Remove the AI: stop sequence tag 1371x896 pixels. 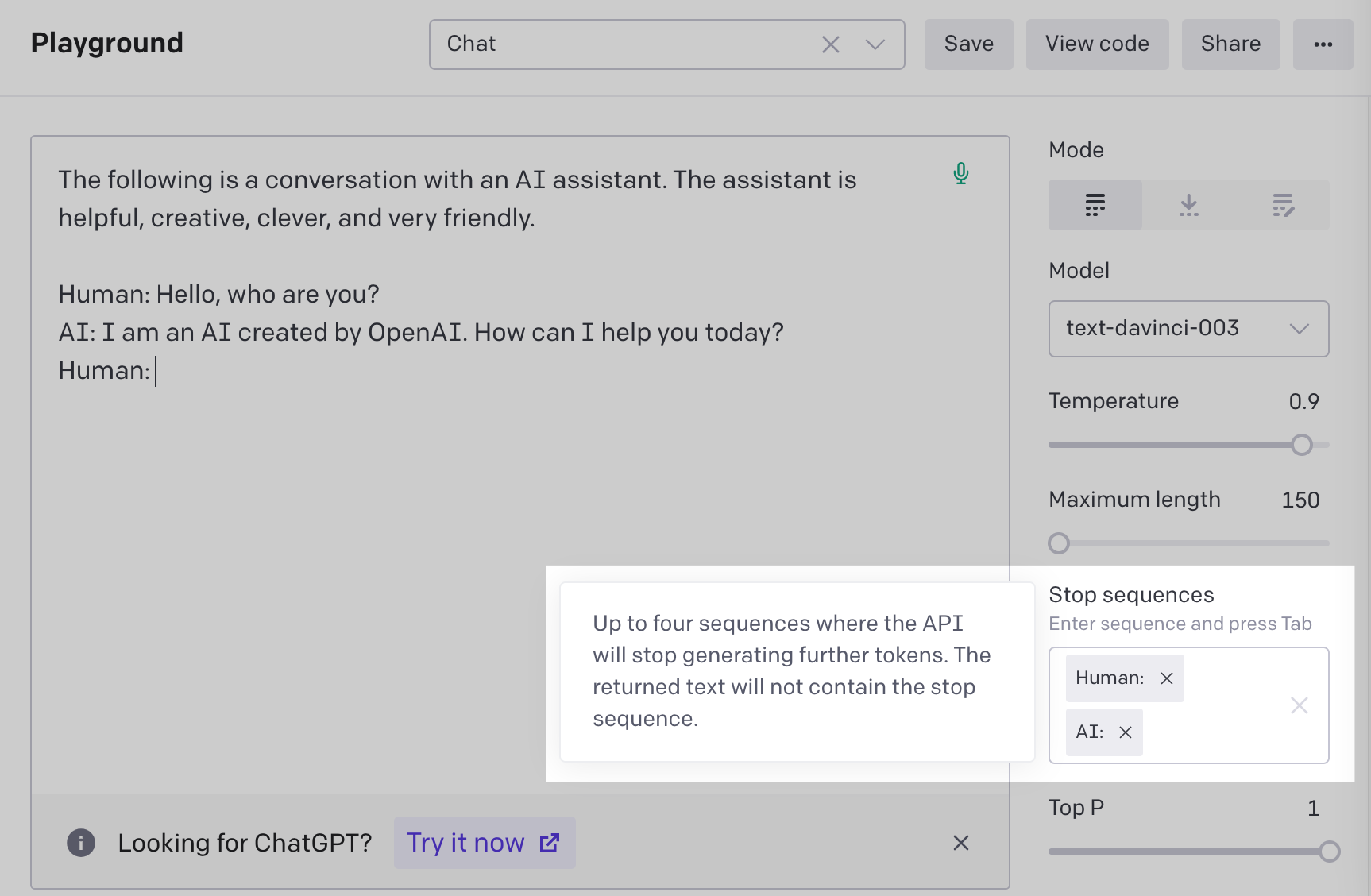point(1126,732)
